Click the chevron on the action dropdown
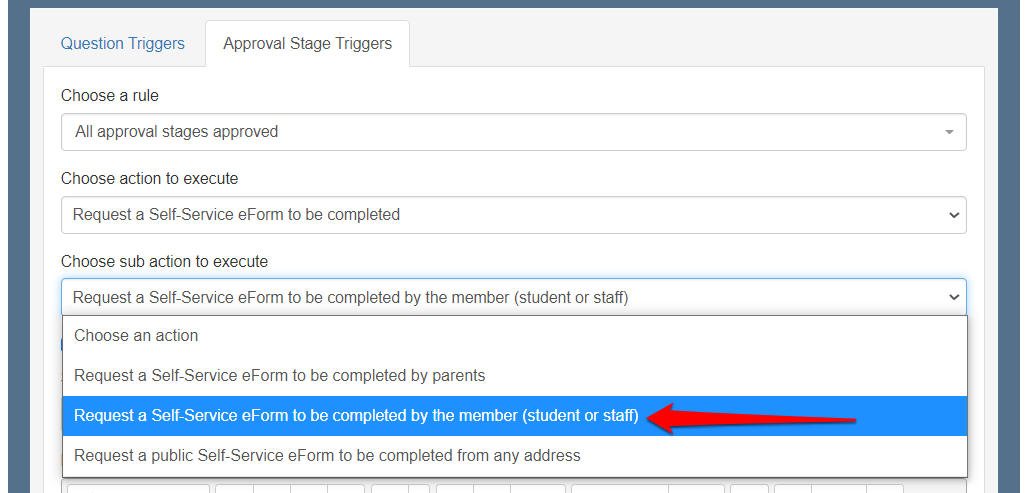This screenshot has height=493, width=1032. (953, 215)
